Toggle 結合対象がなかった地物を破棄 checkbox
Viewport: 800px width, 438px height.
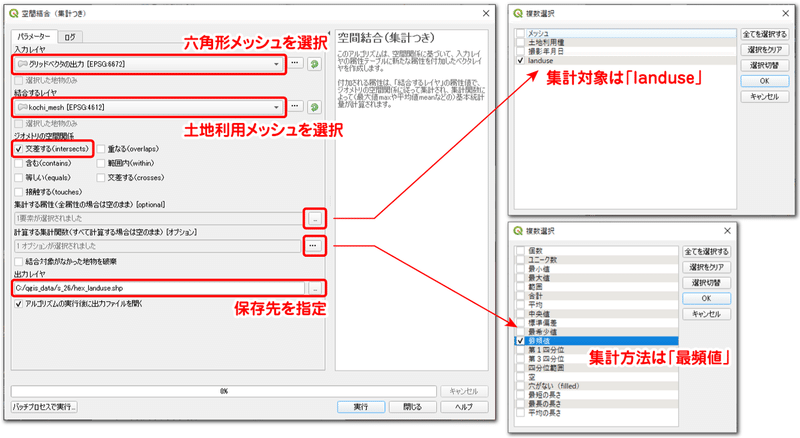19,261
